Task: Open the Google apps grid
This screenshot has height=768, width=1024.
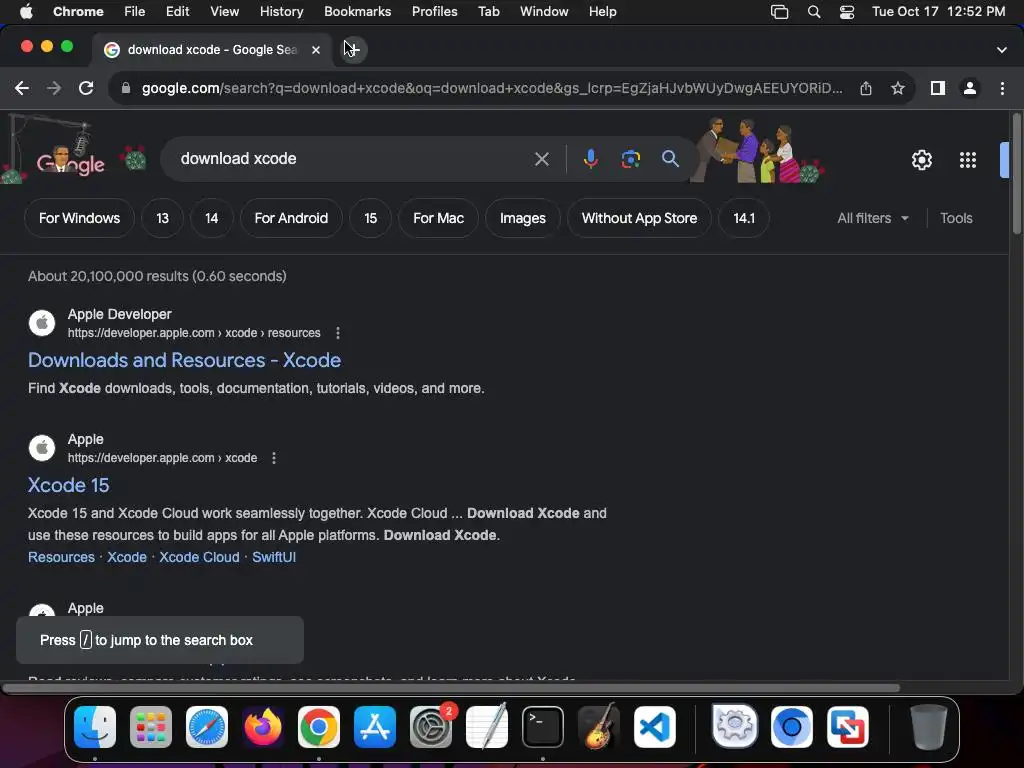Action: point(968,160)
